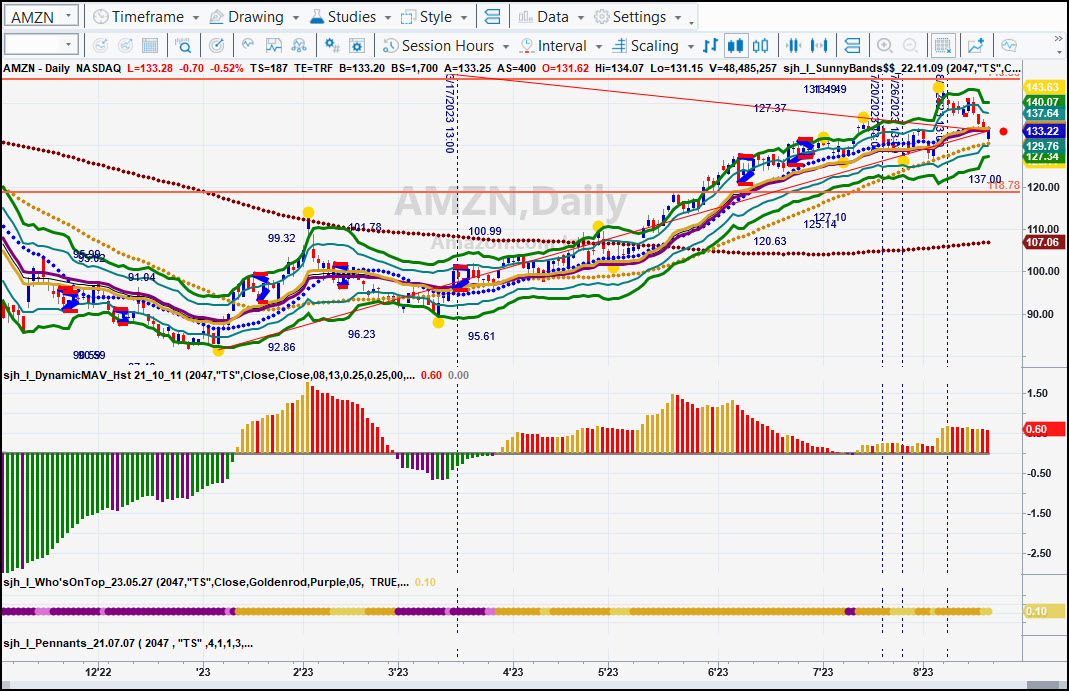Click the first greyed chart-plus icon
The height and width of the screenshot is (691, 1069).
click(100, 46)
